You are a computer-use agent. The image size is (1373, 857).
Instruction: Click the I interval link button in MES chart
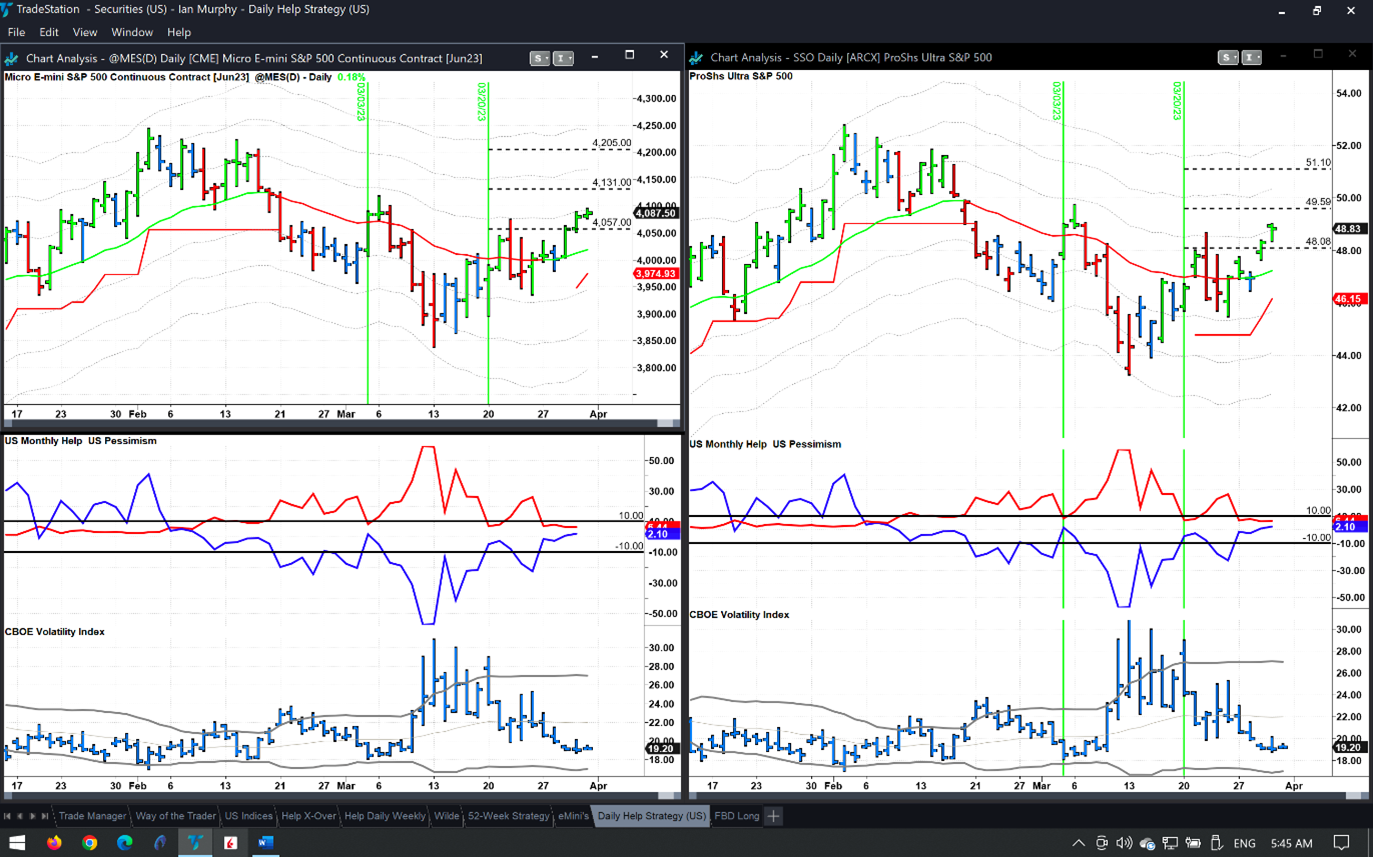pos(563,58)
